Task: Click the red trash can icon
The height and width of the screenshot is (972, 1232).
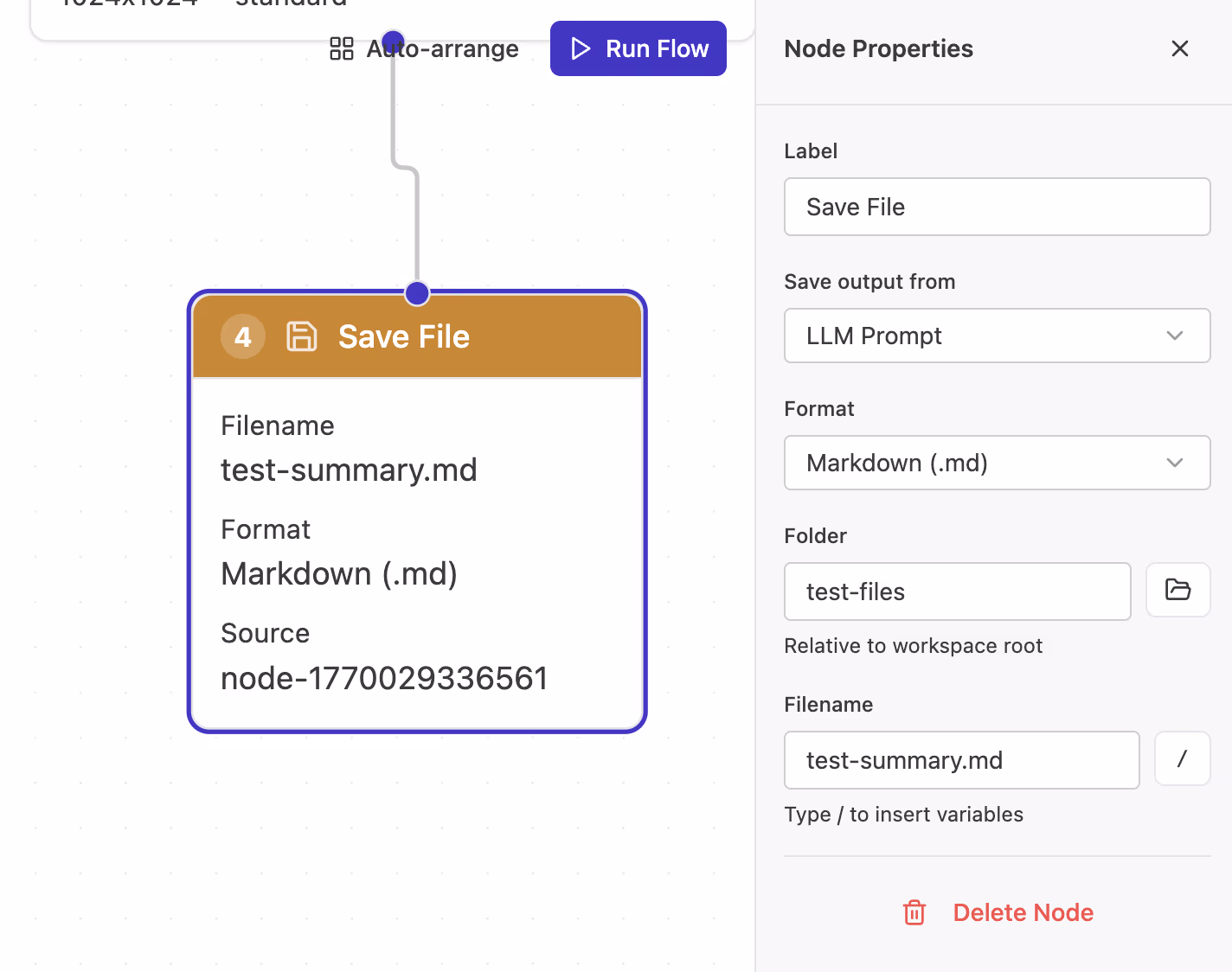Action: [x=914, y=912]
